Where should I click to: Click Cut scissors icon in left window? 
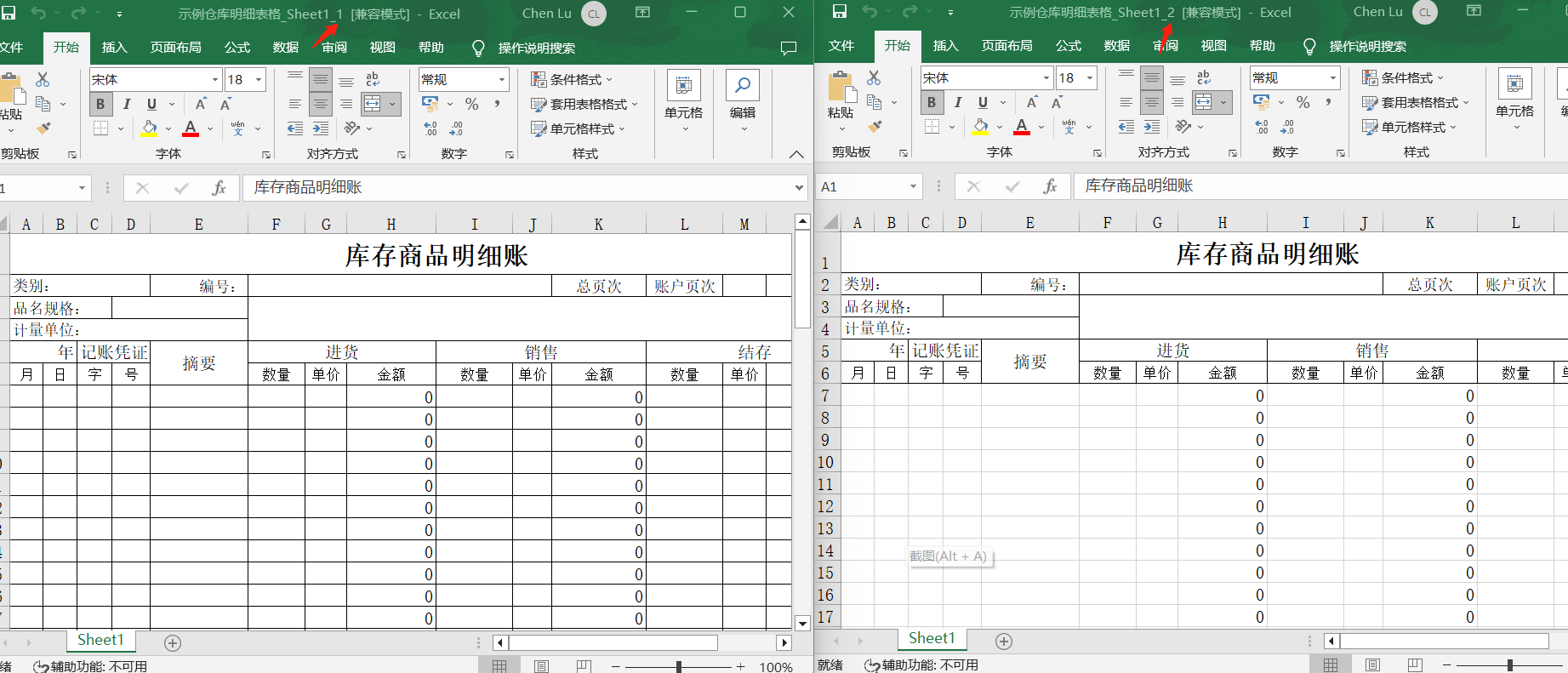coord(43,79)
